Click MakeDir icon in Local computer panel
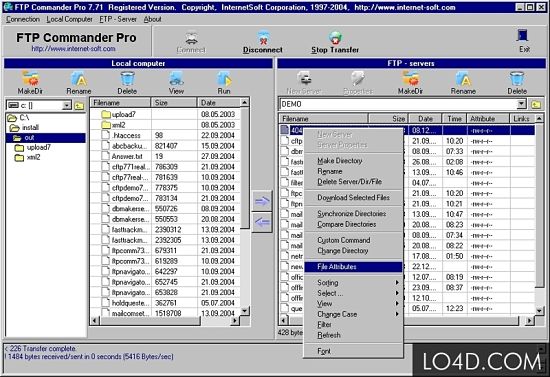 click(31, 79)
